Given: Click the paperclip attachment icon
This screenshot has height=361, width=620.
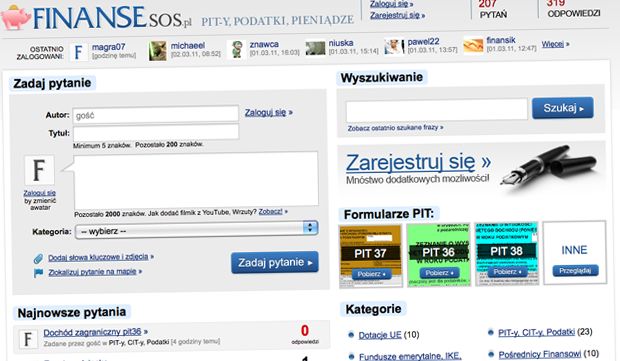Looking at the screenshot, I should [x=38, y=259].
